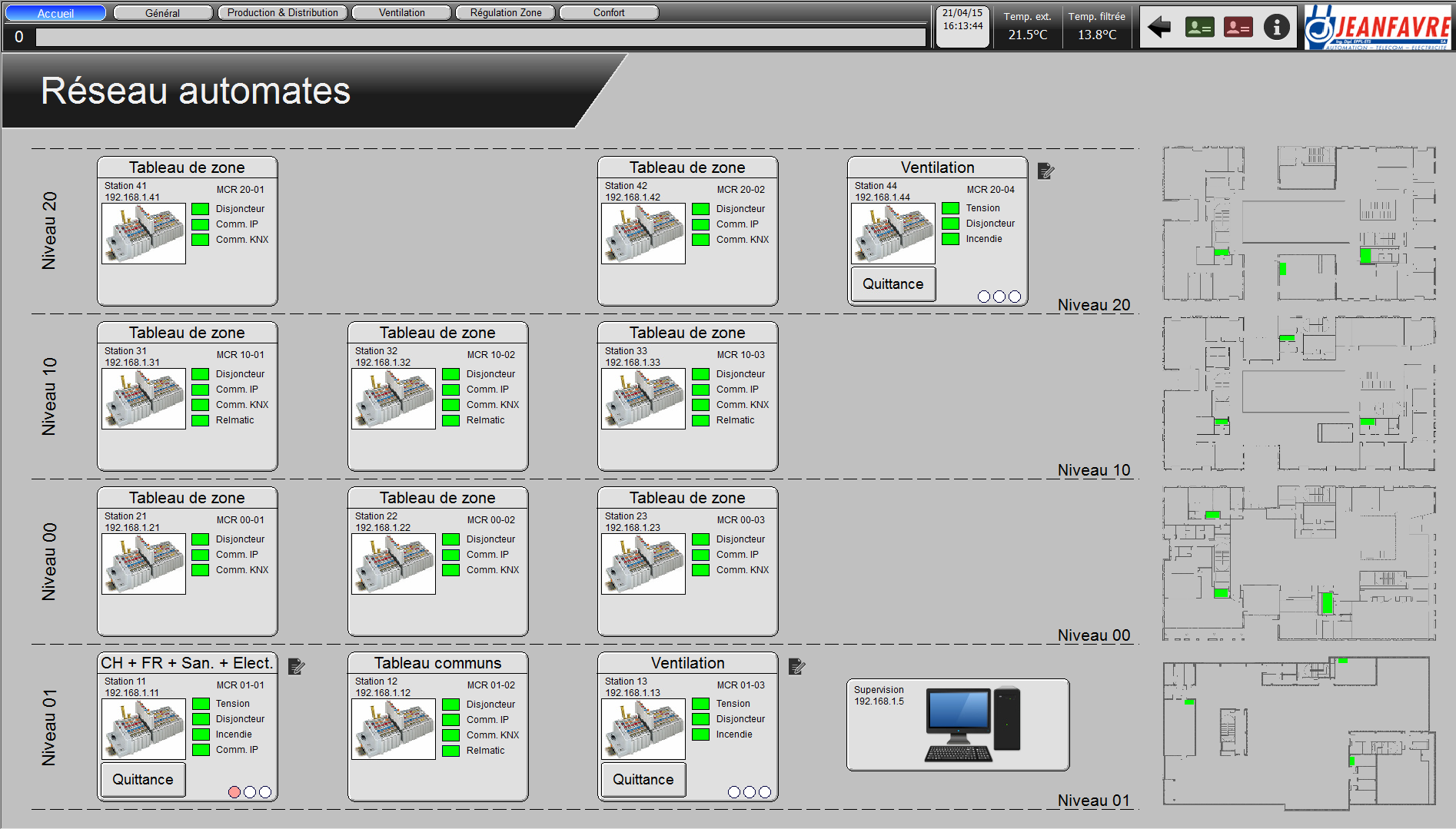Viewport: 1456px width, 829px height.
Task: Open the info icon in header
Action: (1276, 28)
